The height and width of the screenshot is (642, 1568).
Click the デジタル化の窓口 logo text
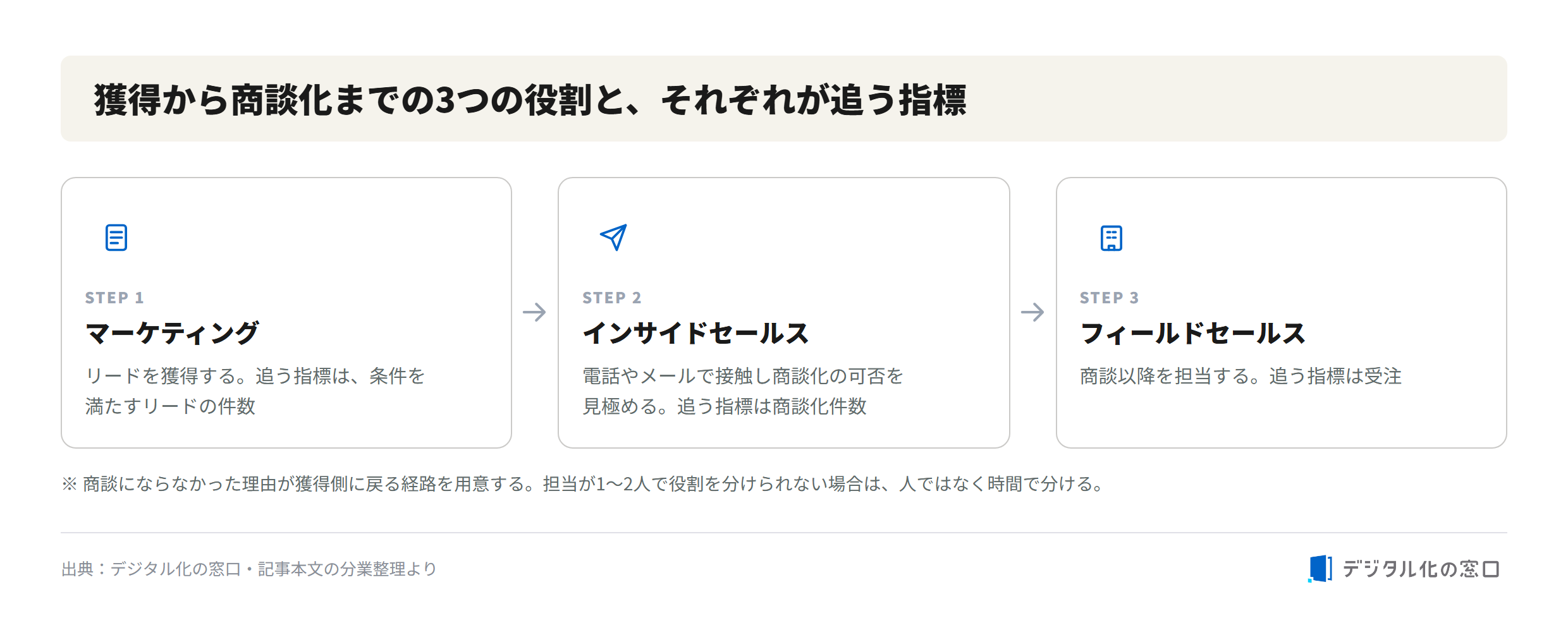[x=1421, y=569]
